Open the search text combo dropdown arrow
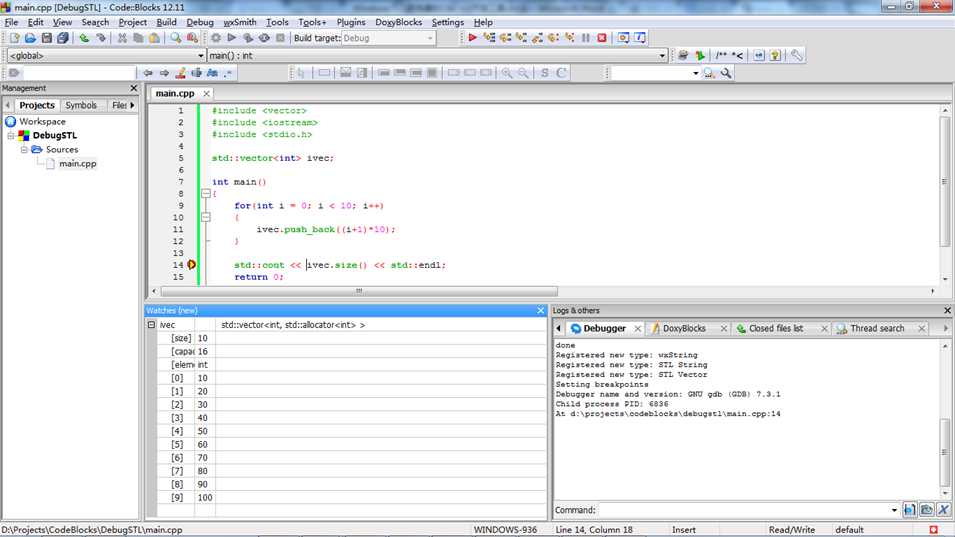Viewport: 955px width, 537px height. [x=696, y=73]
